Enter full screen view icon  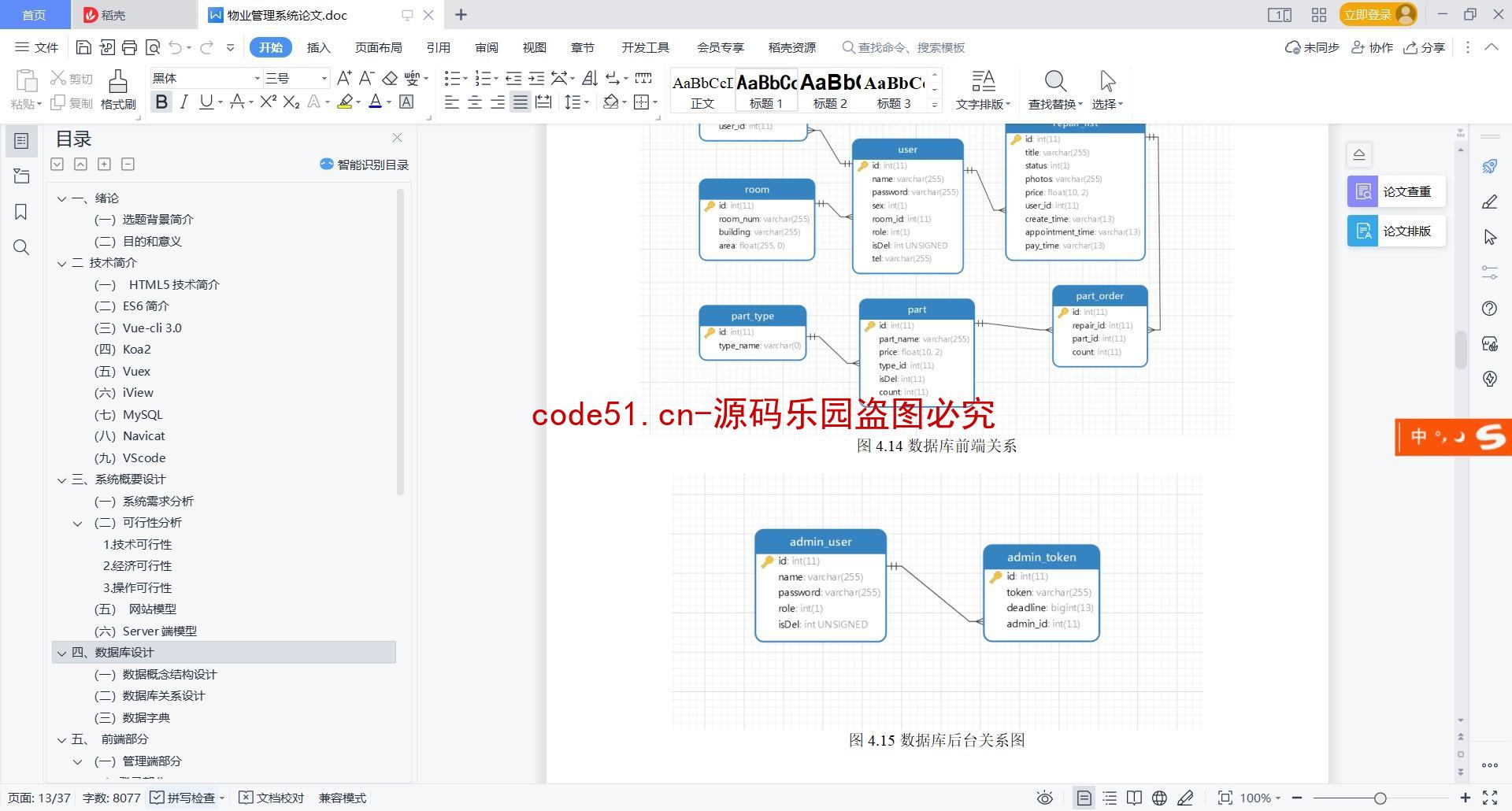point(1490,798)
